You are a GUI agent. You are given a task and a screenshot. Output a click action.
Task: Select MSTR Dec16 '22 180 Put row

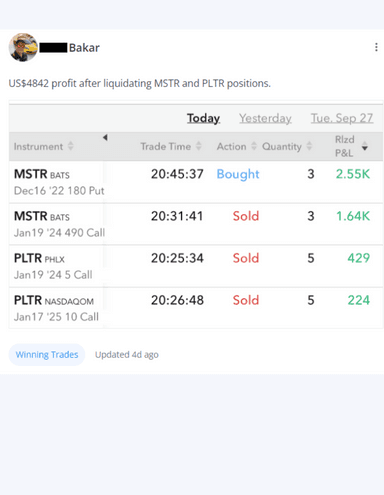[x=196, y=182]
